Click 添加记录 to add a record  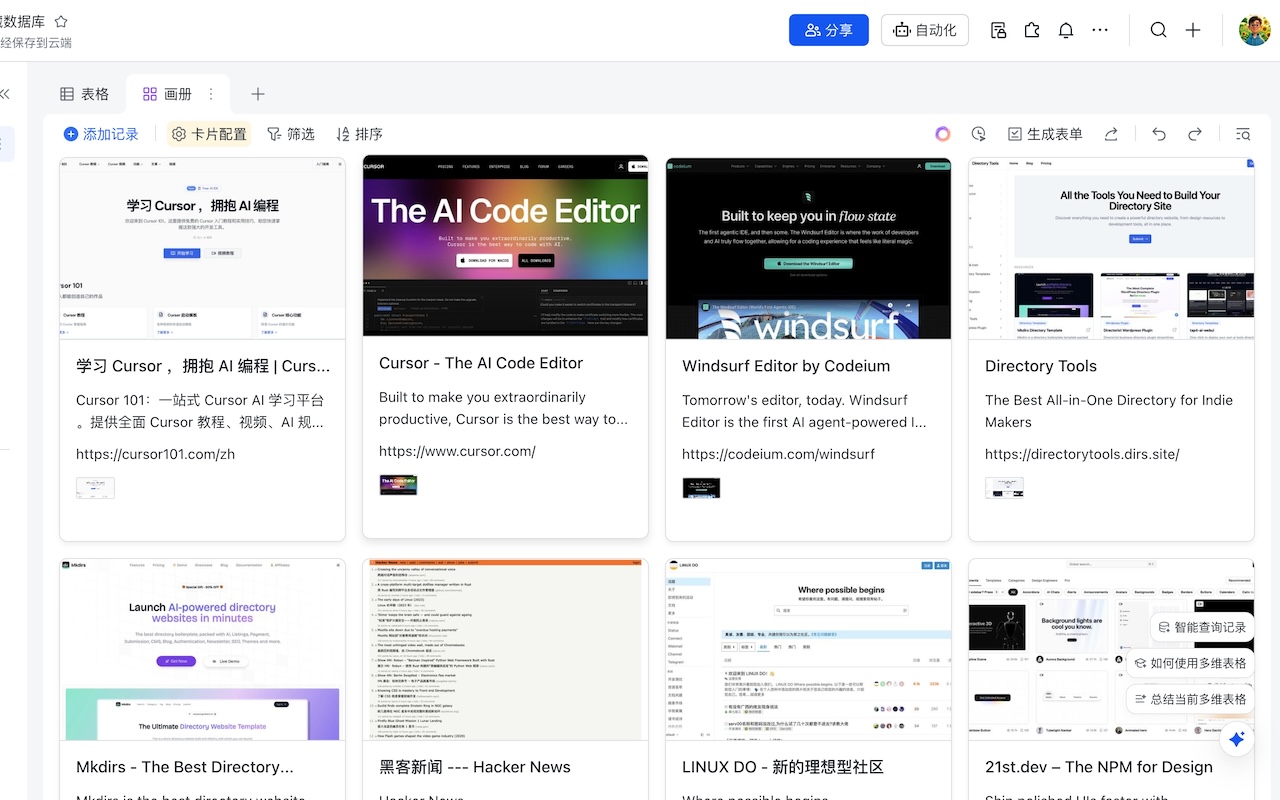[x=101, y=134]
